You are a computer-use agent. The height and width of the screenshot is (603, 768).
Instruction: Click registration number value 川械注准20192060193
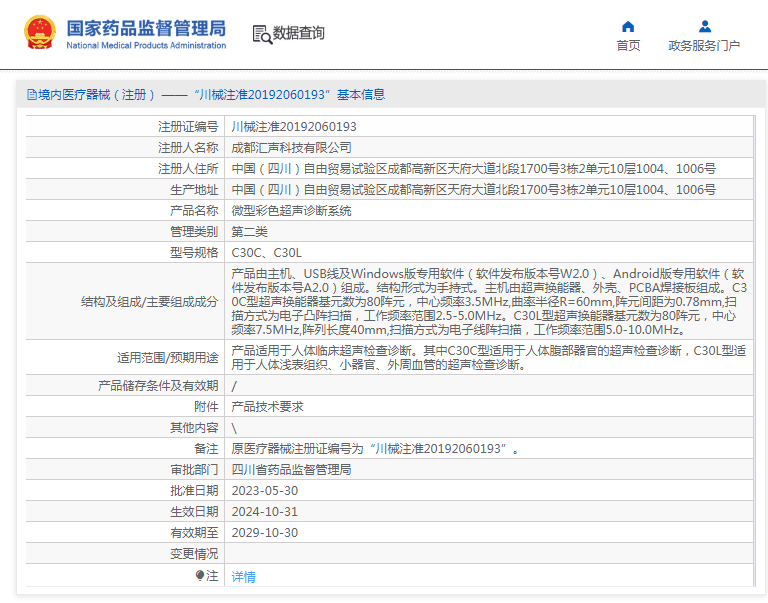pos(293,127)
